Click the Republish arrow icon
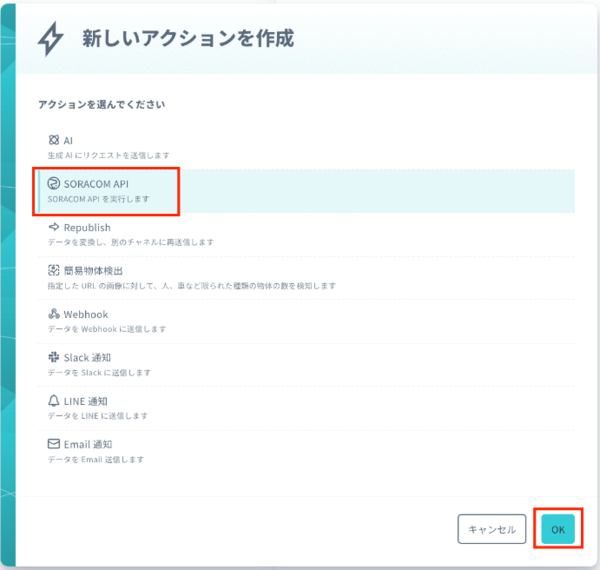Image resolution: width=600 pixels, height=570 pixels. (54, 227)
